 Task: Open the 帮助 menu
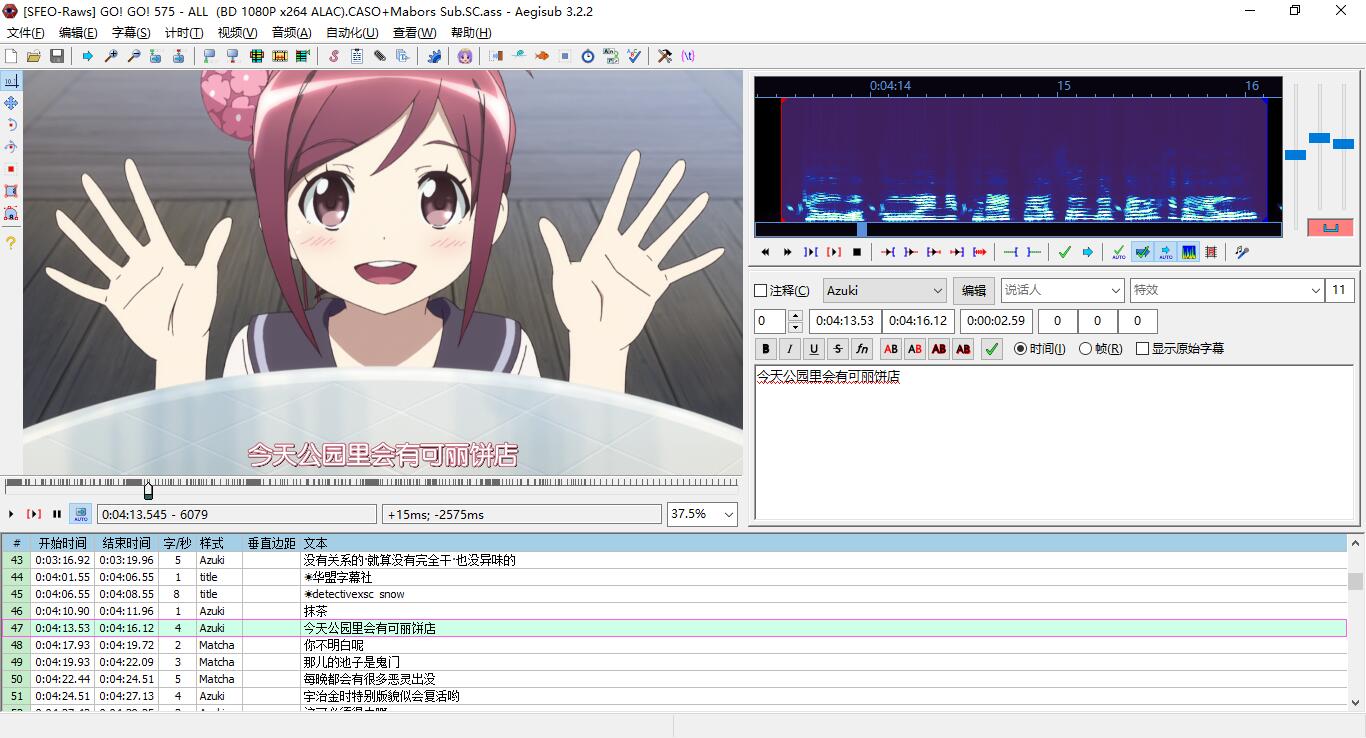click(x=470, y=33)
